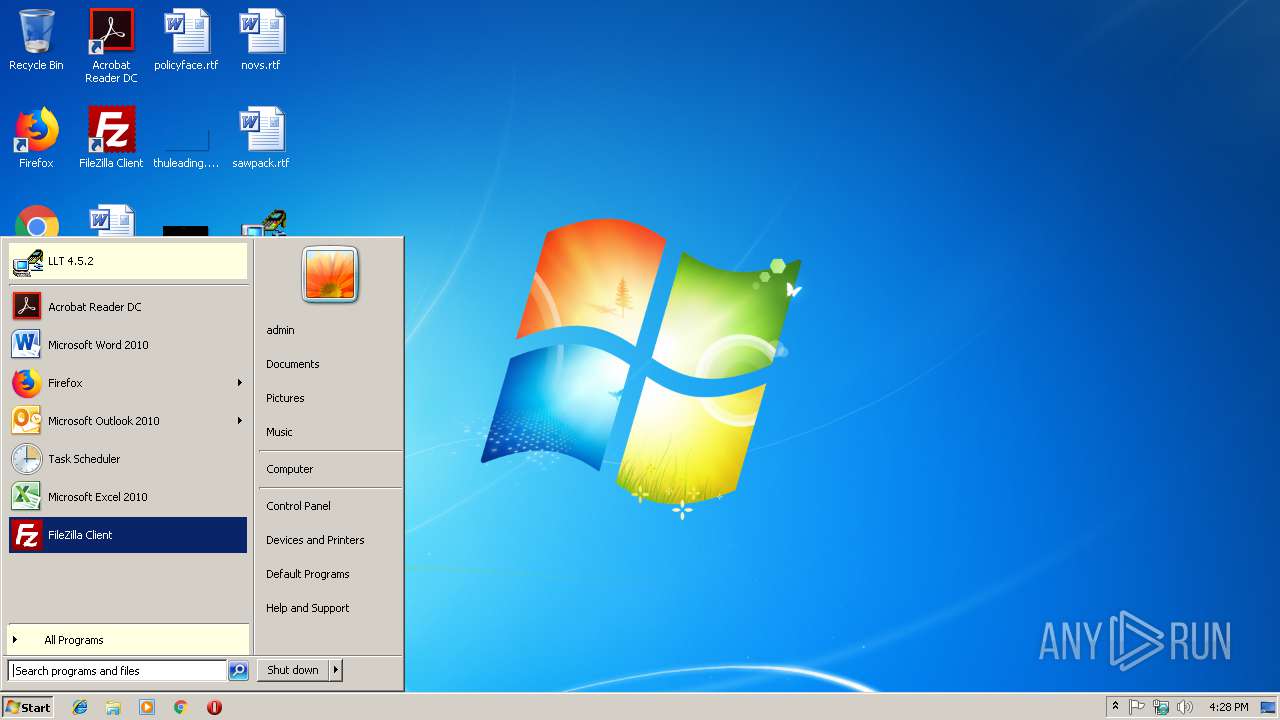Screen dimensions: 1280x720
Task: Click the Shut down button
Action: tap(293, 670)
